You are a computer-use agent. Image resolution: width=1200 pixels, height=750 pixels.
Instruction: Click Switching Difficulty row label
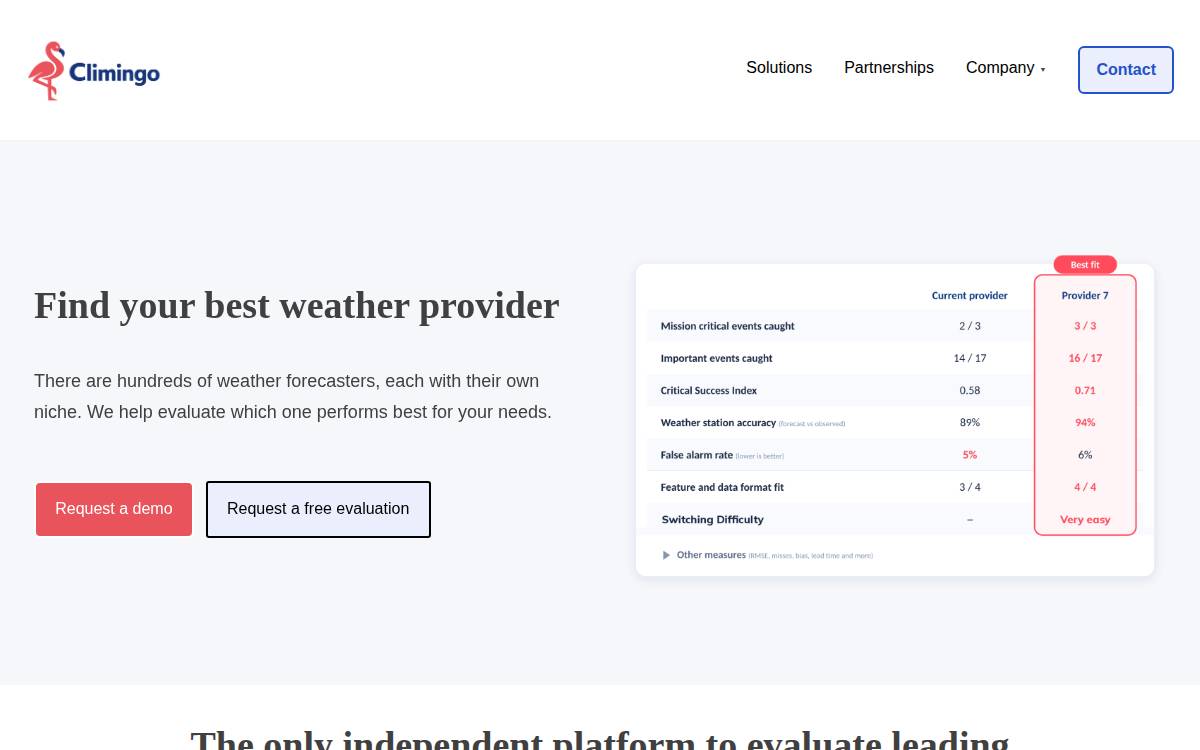coord(713,519)
